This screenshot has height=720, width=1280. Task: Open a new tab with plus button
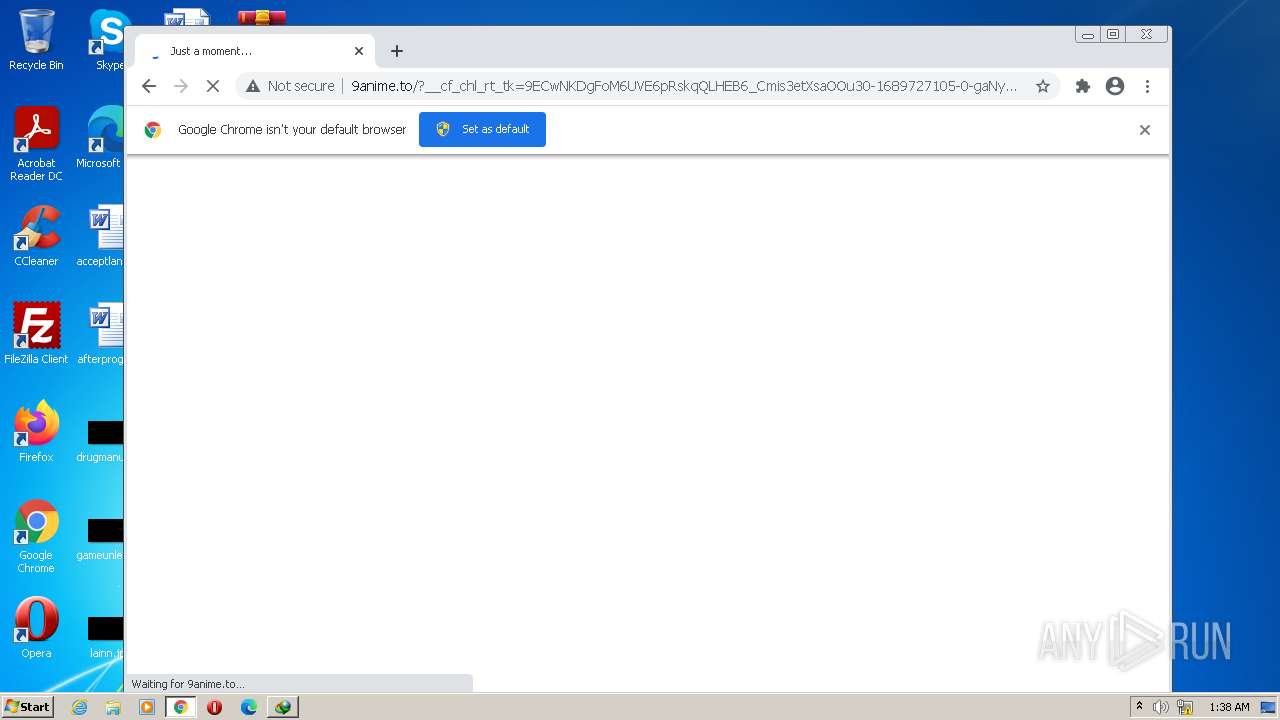coord(397,51)
